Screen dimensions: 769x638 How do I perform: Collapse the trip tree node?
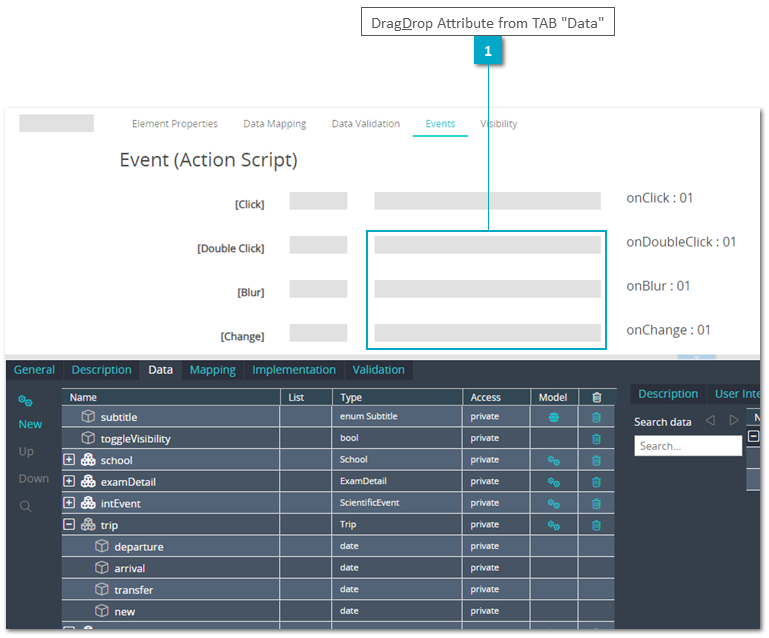pos(69,524)
